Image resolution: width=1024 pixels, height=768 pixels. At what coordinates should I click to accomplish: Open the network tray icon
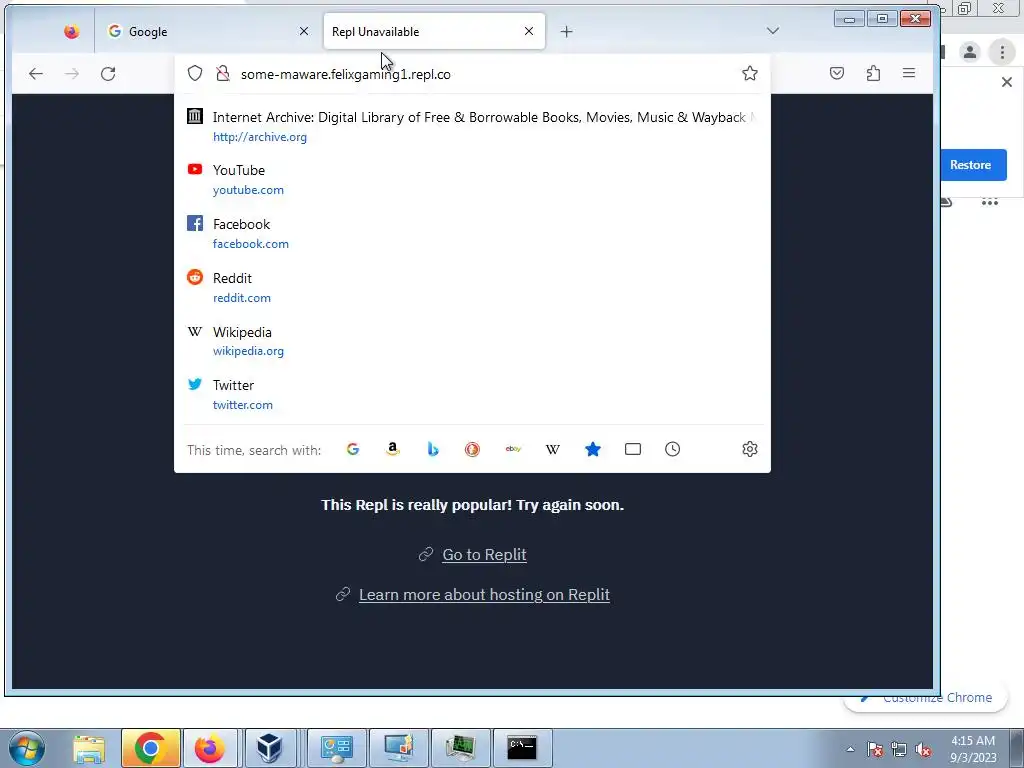tap(899, 750)
